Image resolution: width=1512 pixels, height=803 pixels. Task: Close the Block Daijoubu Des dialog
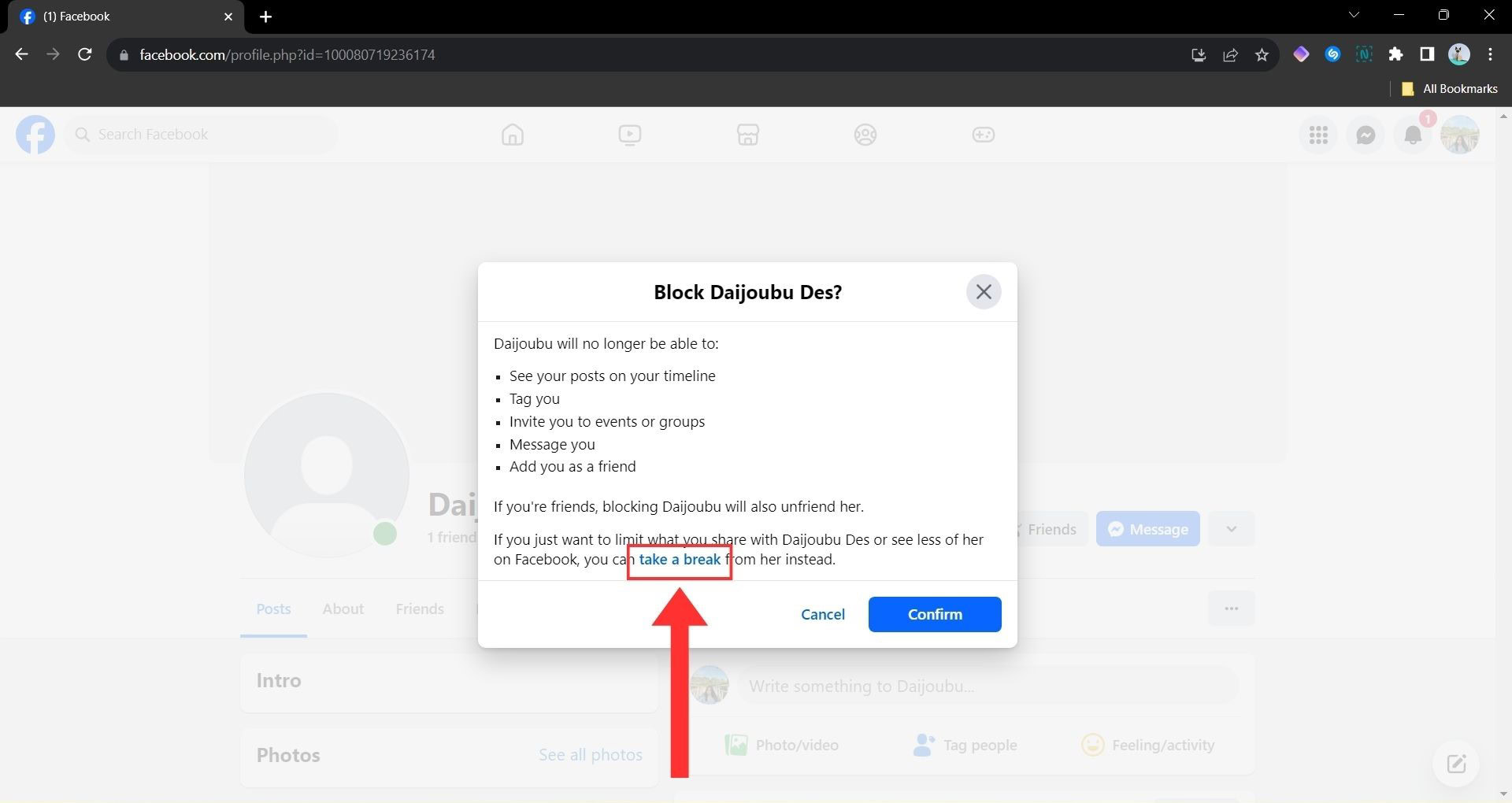984,292
